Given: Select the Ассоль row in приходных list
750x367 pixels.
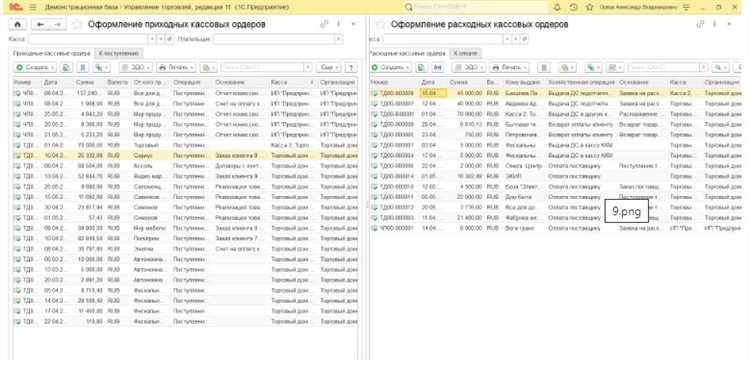Looking at the screenshot, I should (185, 166).
